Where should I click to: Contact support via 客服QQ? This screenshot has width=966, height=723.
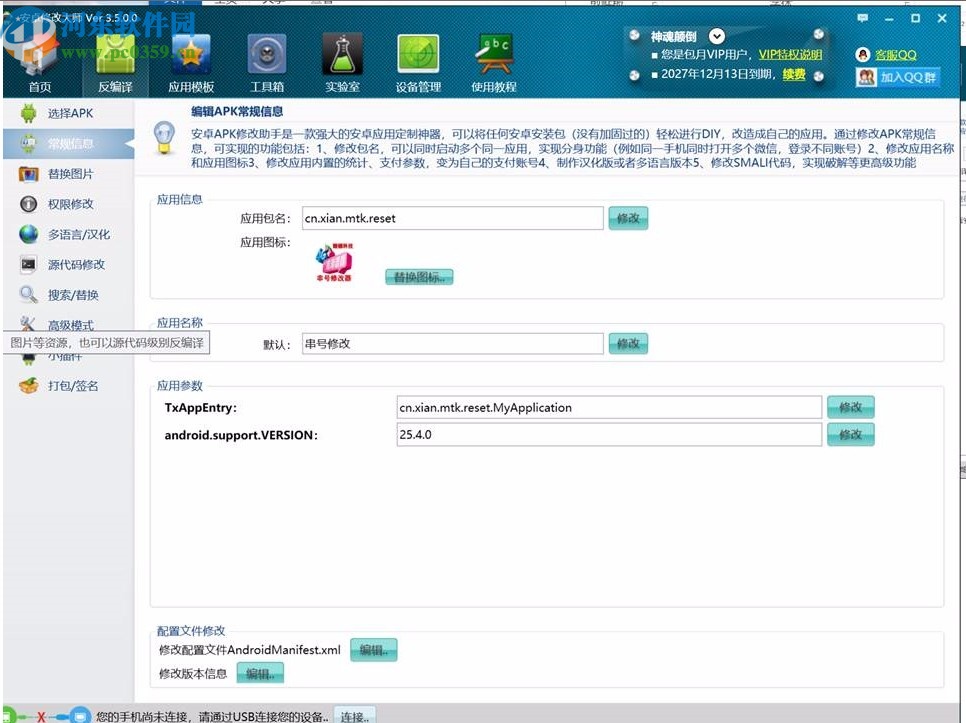pyautogui.click(x=897, y=55)
